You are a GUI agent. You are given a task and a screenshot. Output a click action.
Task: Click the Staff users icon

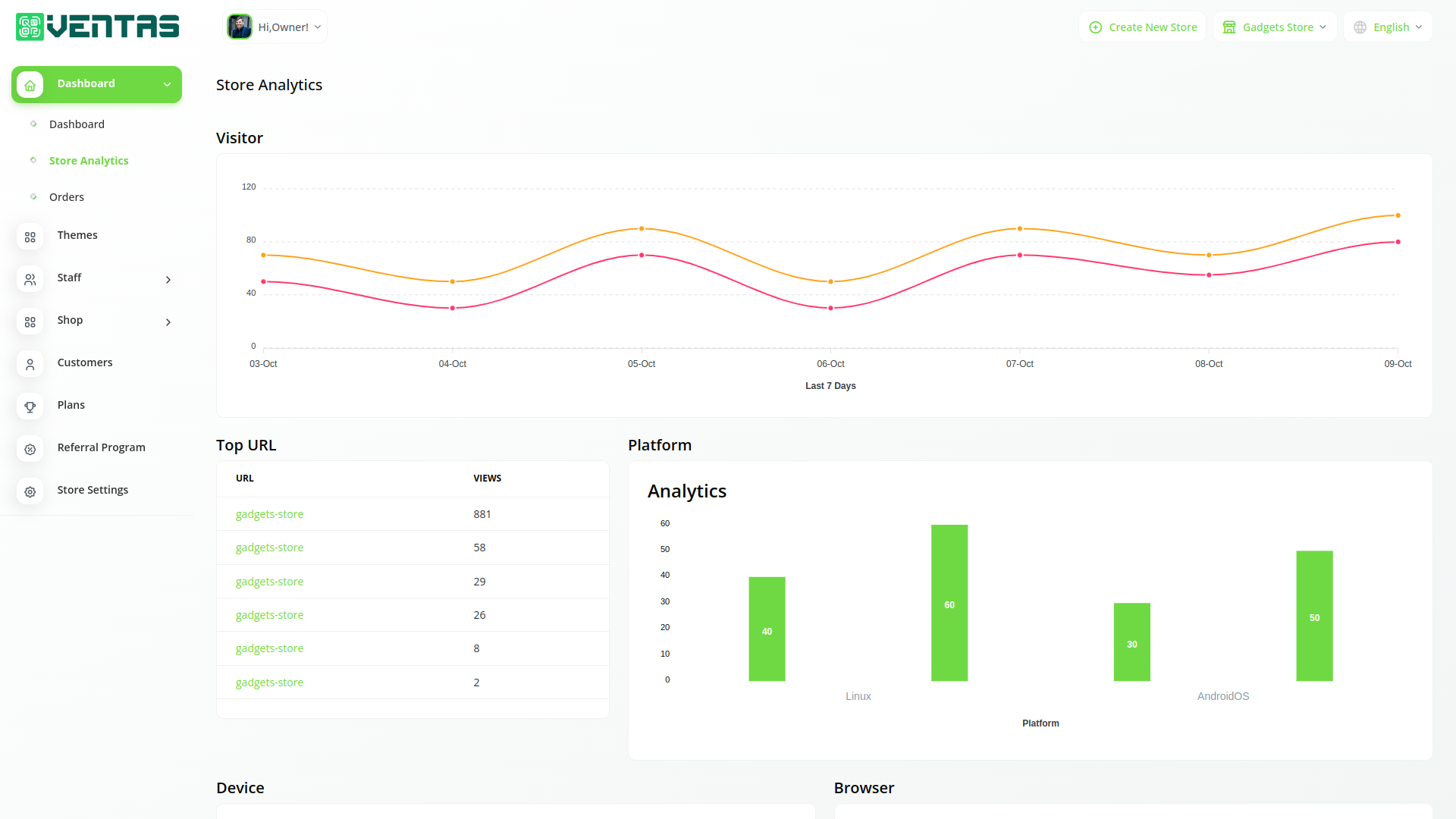coord(30,280)
